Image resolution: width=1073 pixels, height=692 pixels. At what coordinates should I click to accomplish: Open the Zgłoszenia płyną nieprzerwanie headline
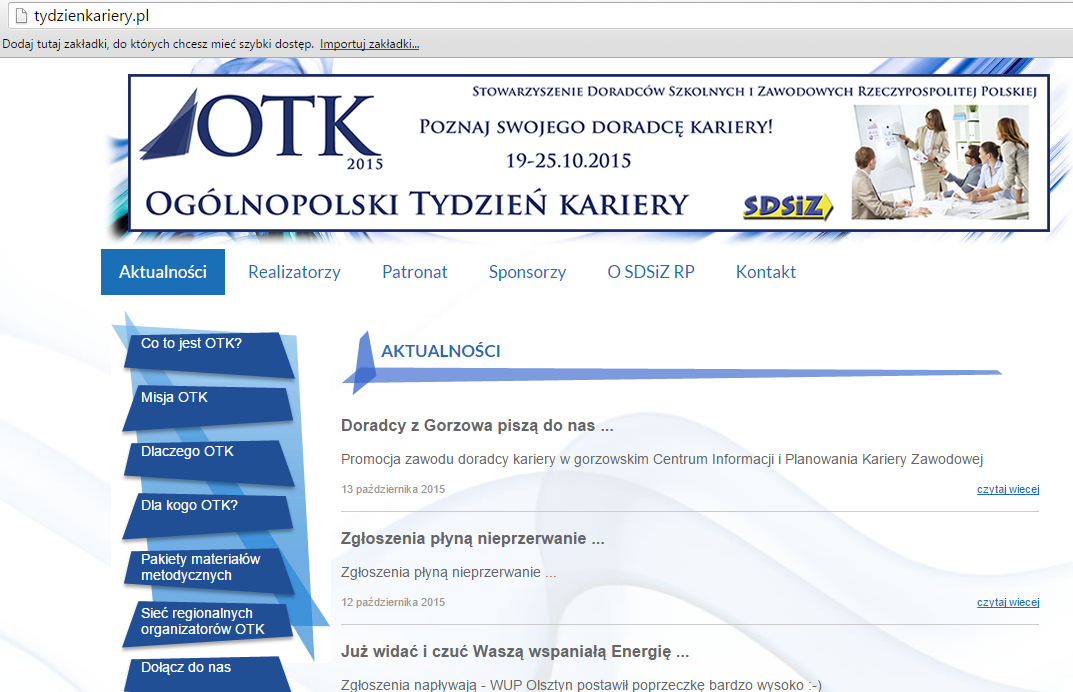click(x=472, y=539)
